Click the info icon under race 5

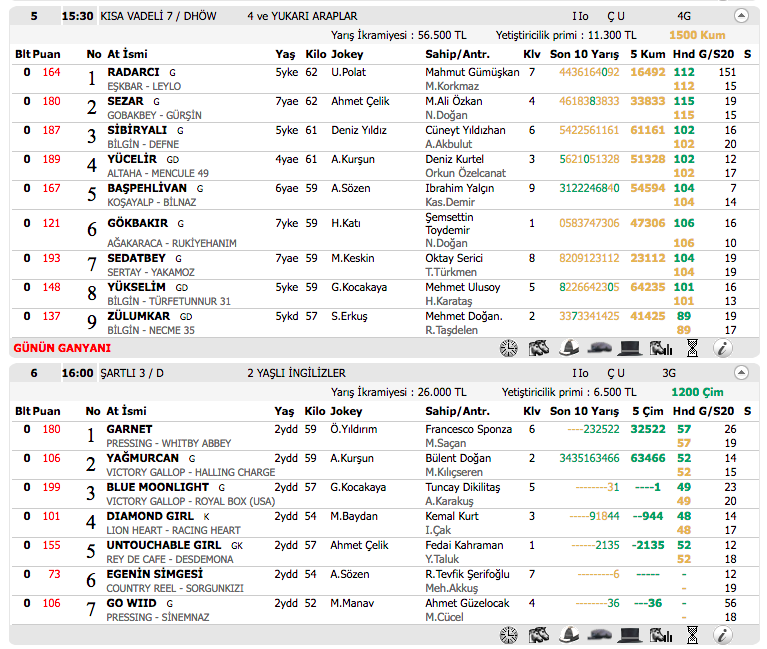click(x=723, y=348)
